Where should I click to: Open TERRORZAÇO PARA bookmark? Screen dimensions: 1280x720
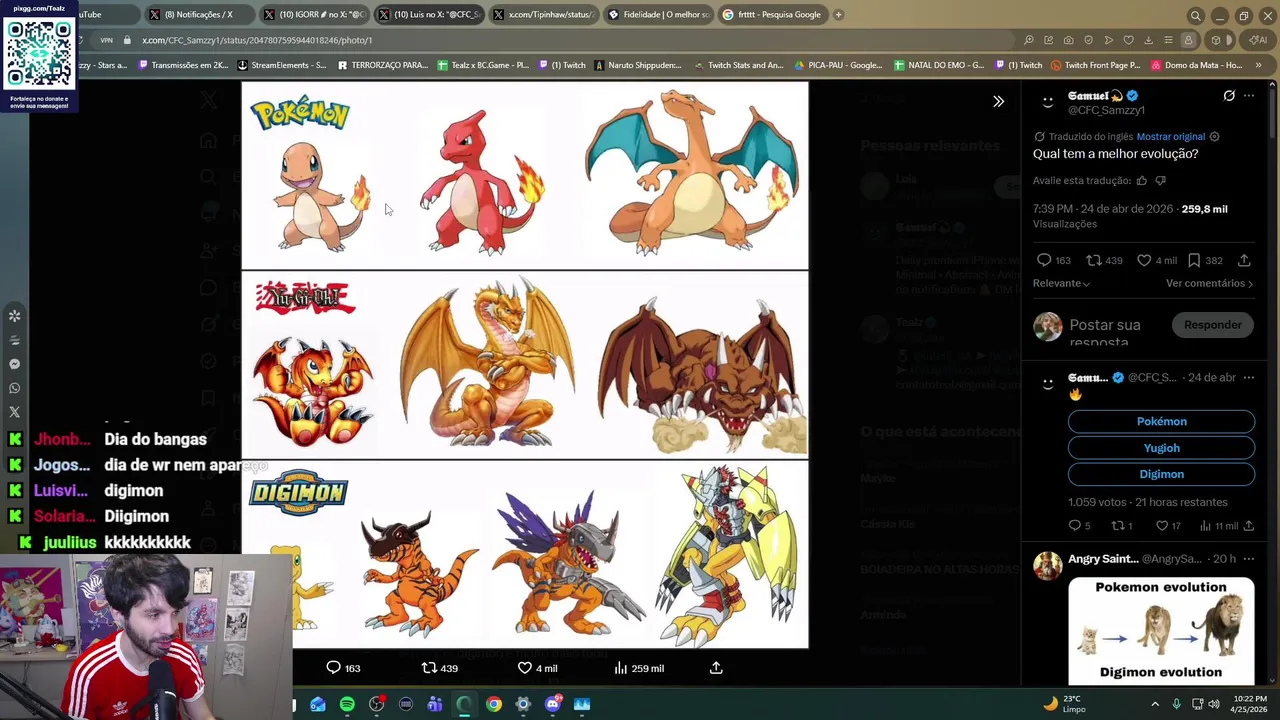point(383,65)
